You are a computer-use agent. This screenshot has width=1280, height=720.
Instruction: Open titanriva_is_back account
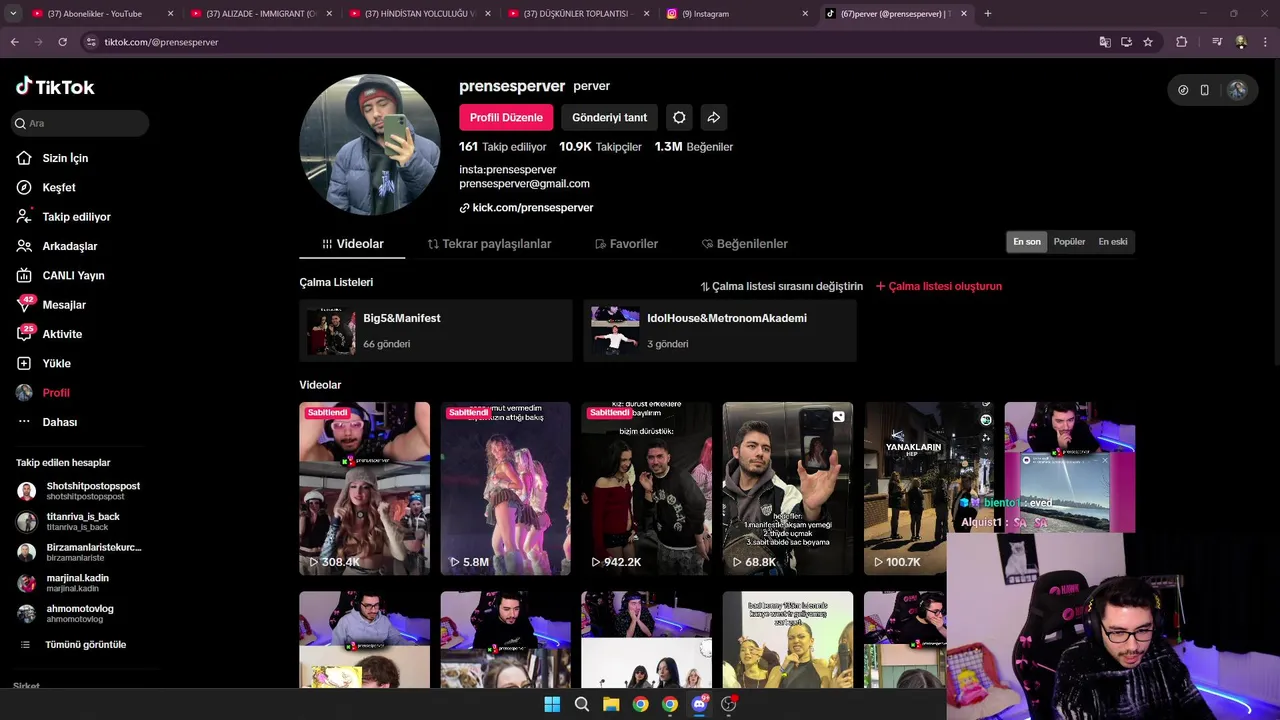[70, 521]
